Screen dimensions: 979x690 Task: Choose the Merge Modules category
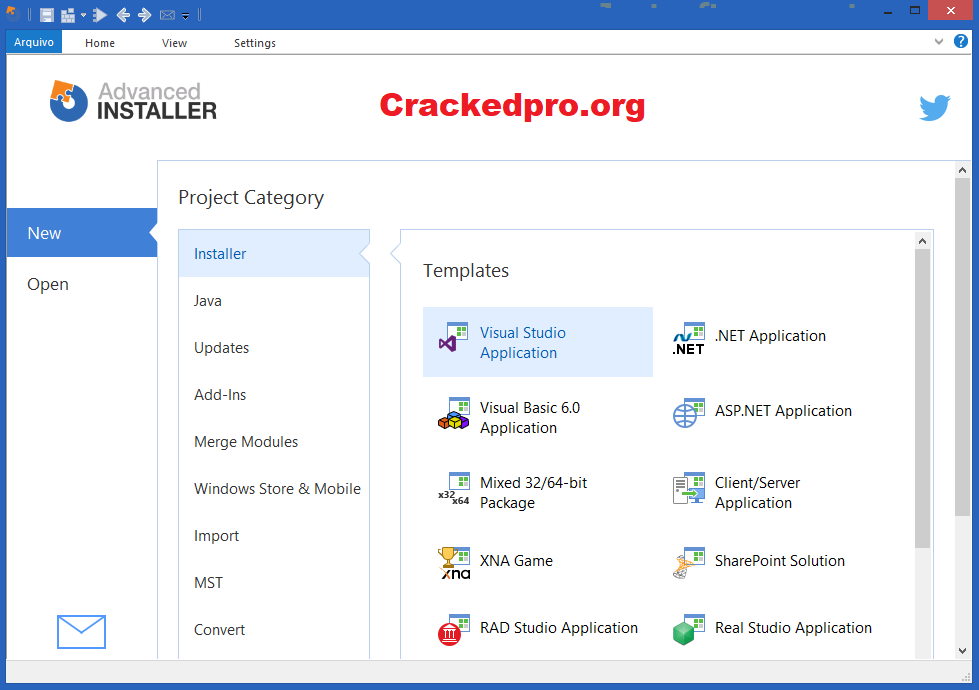pos(273,441)
